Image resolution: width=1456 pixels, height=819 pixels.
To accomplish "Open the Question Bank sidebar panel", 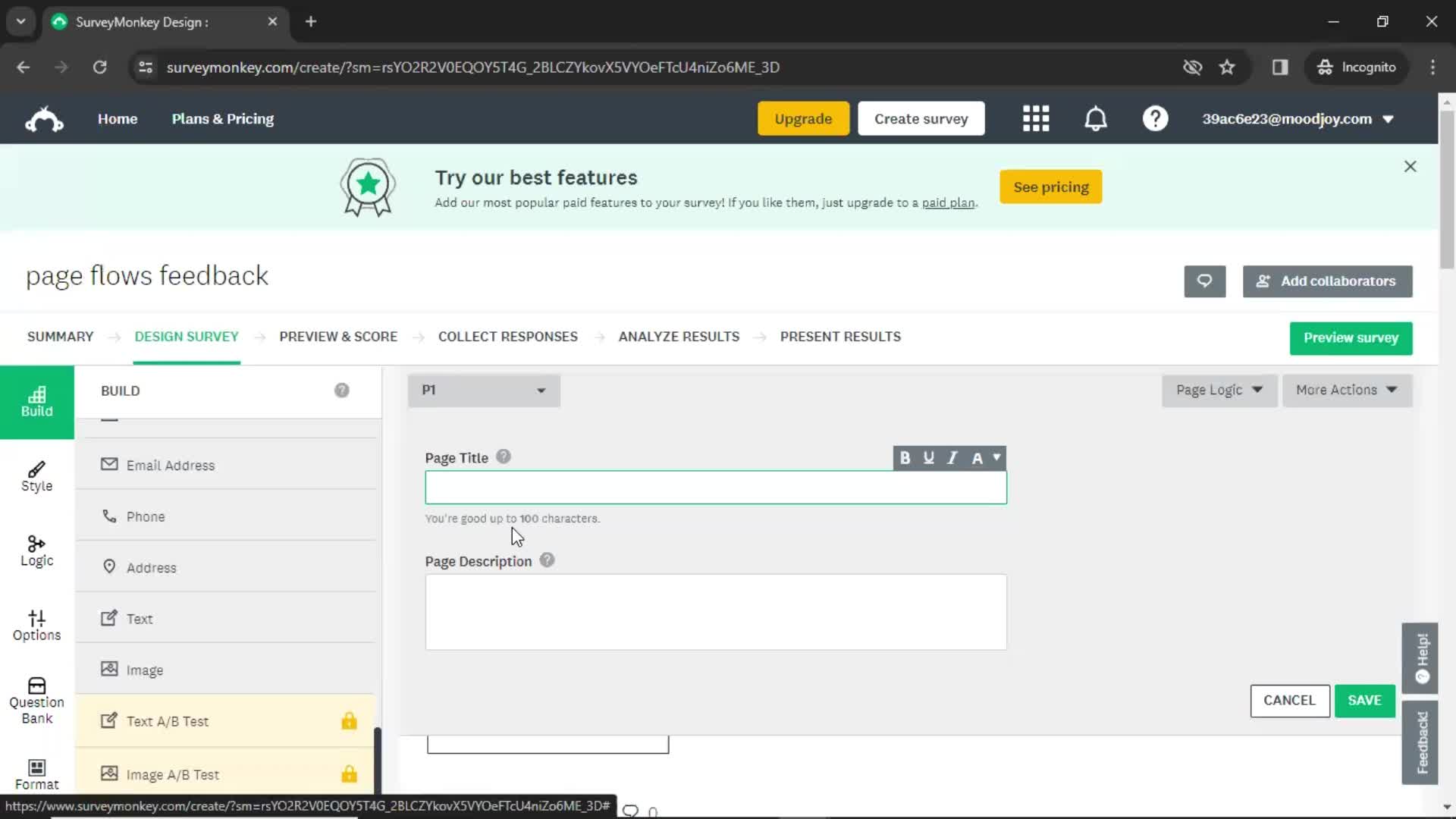I will click(x=37, y=701).
